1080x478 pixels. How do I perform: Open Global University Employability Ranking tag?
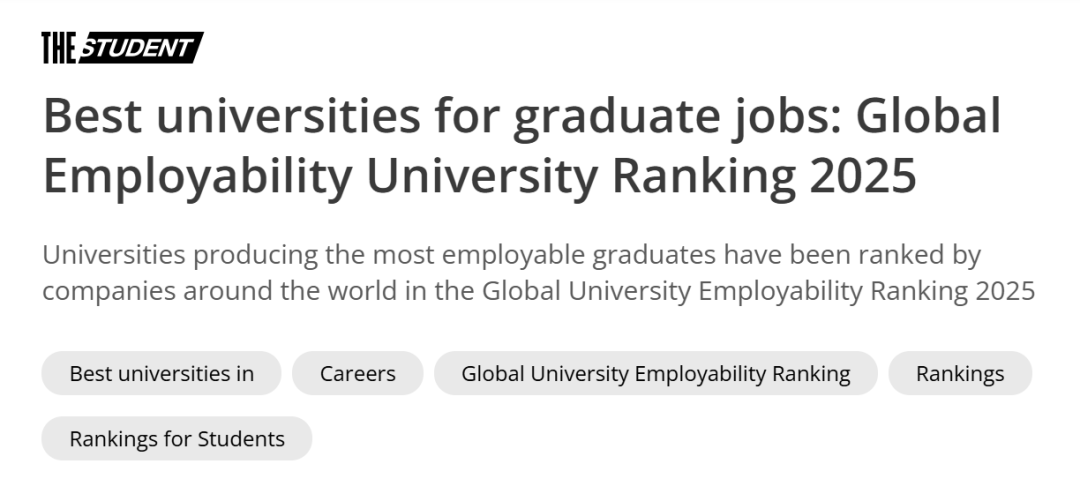[656, 373]
